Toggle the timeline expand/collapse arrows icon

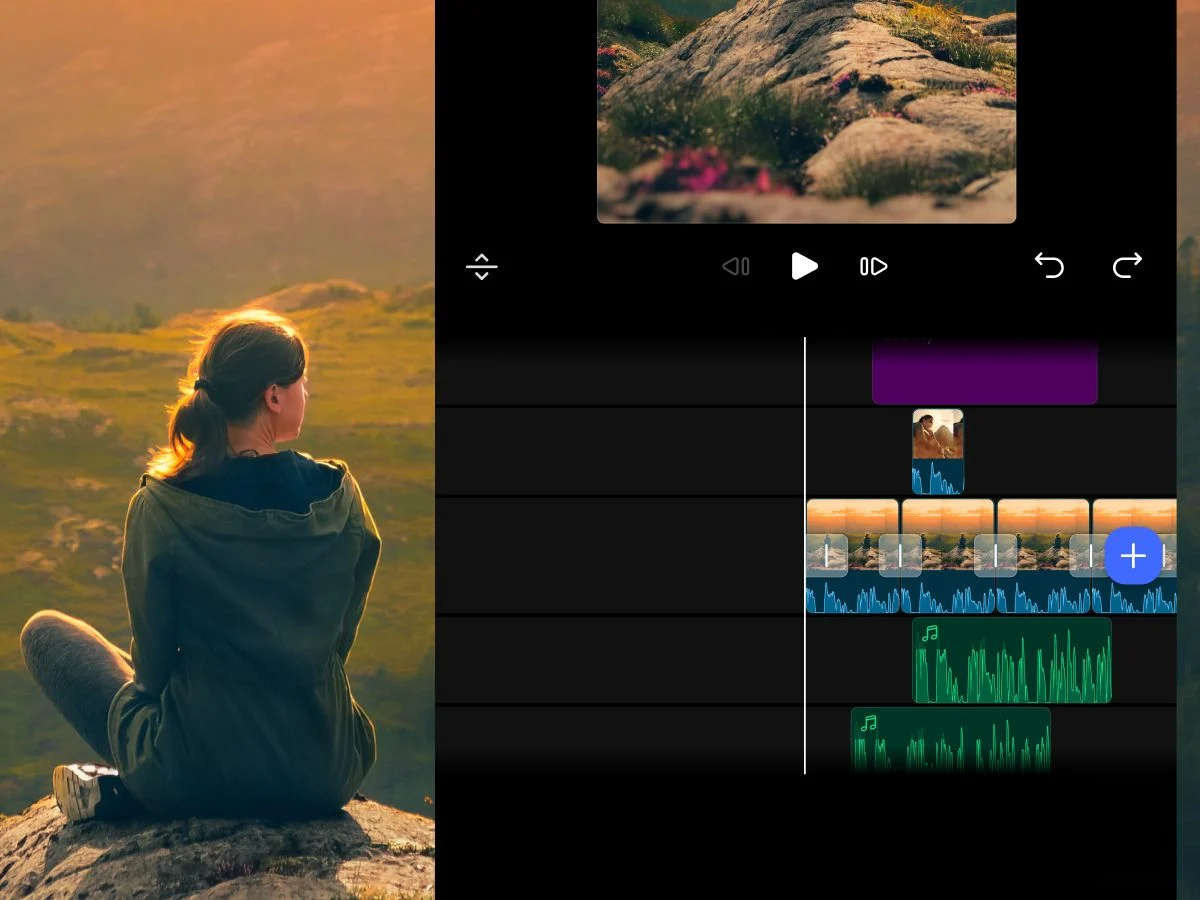pyautogui.click(x=481, y=267)
